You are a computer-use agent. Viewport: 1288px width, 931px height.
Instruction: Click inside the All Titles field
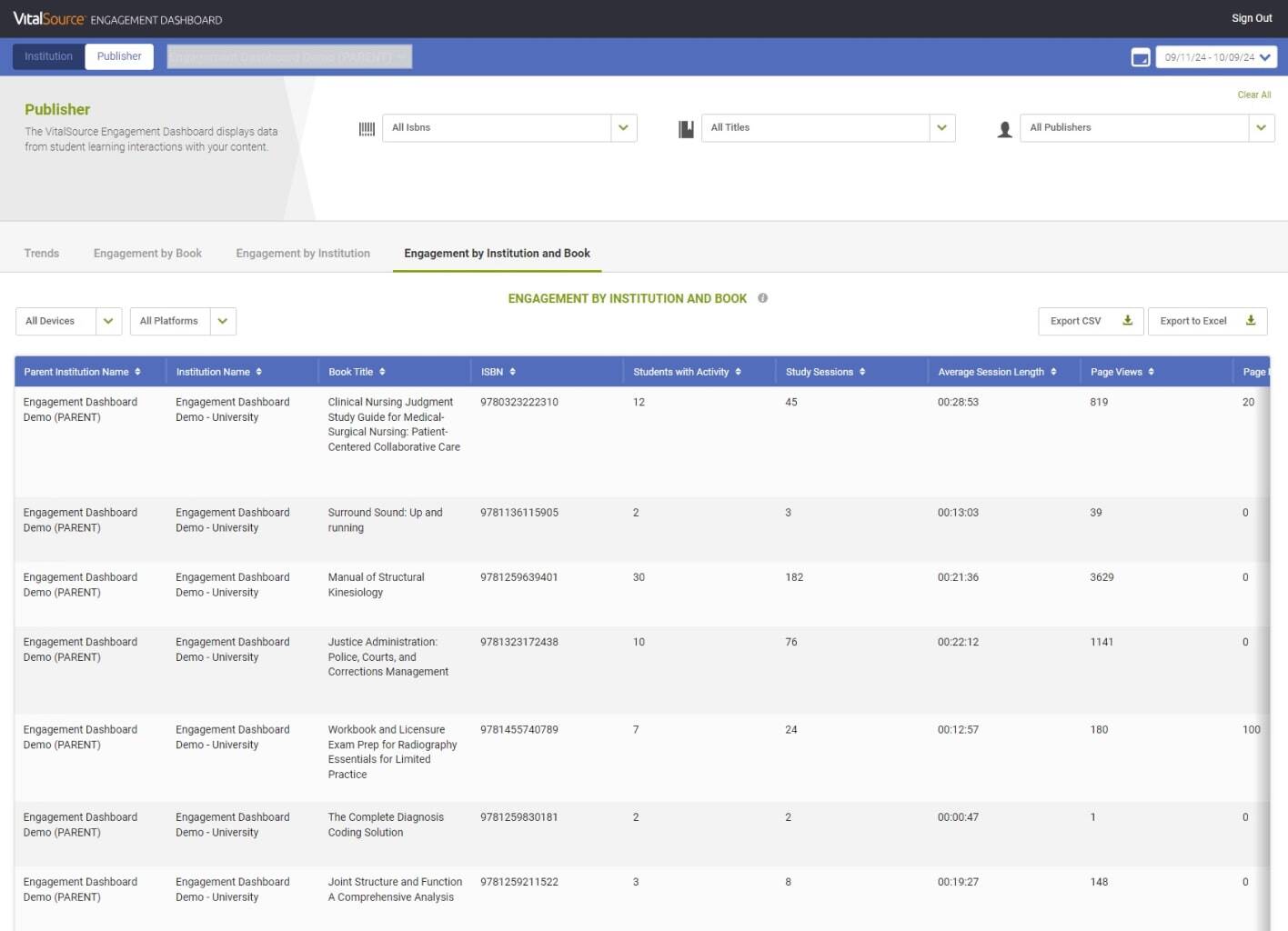pyautogui.click(x=816, y=128)
